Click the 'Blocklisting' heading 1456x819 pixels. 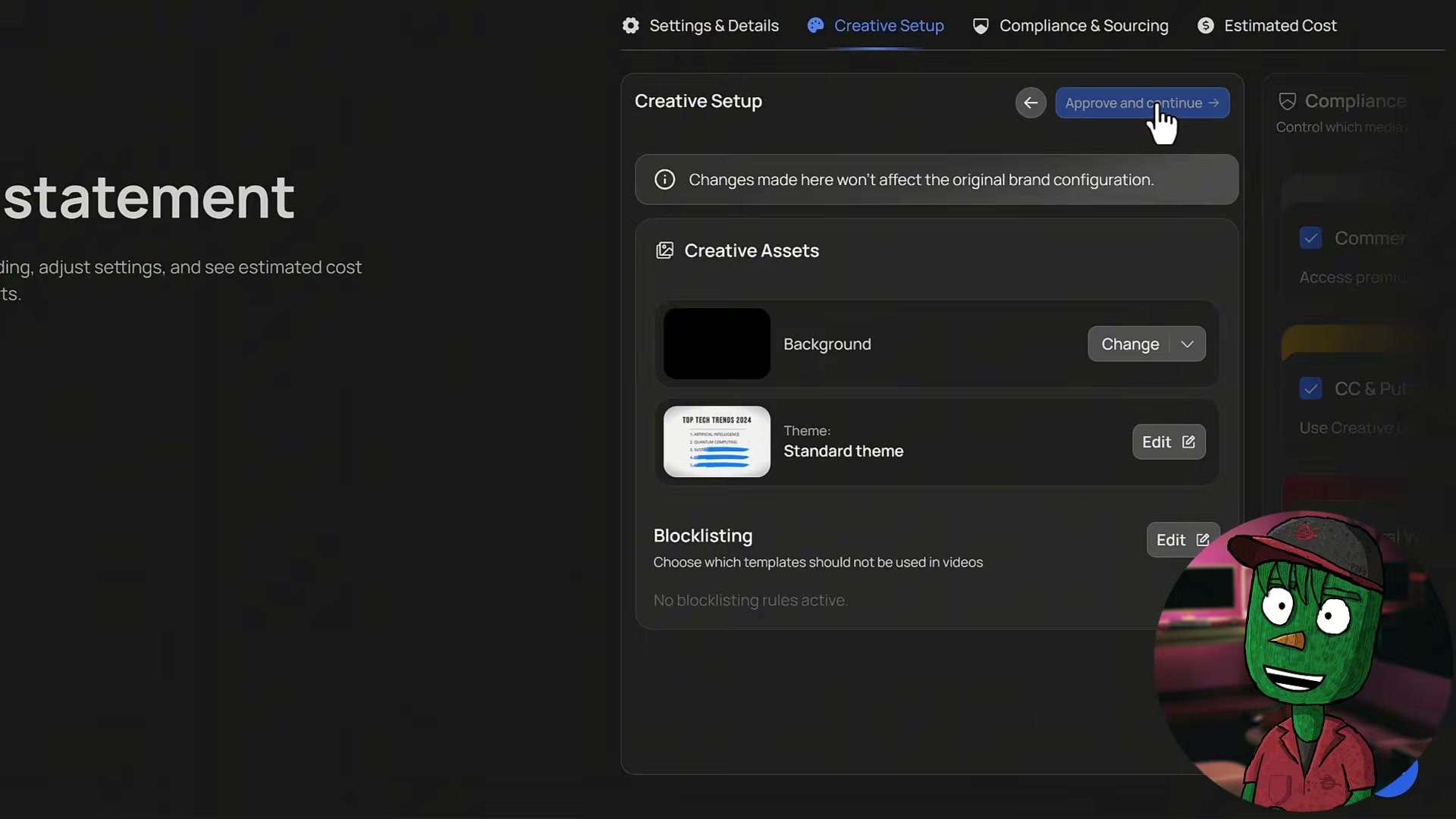pos(703,536)
